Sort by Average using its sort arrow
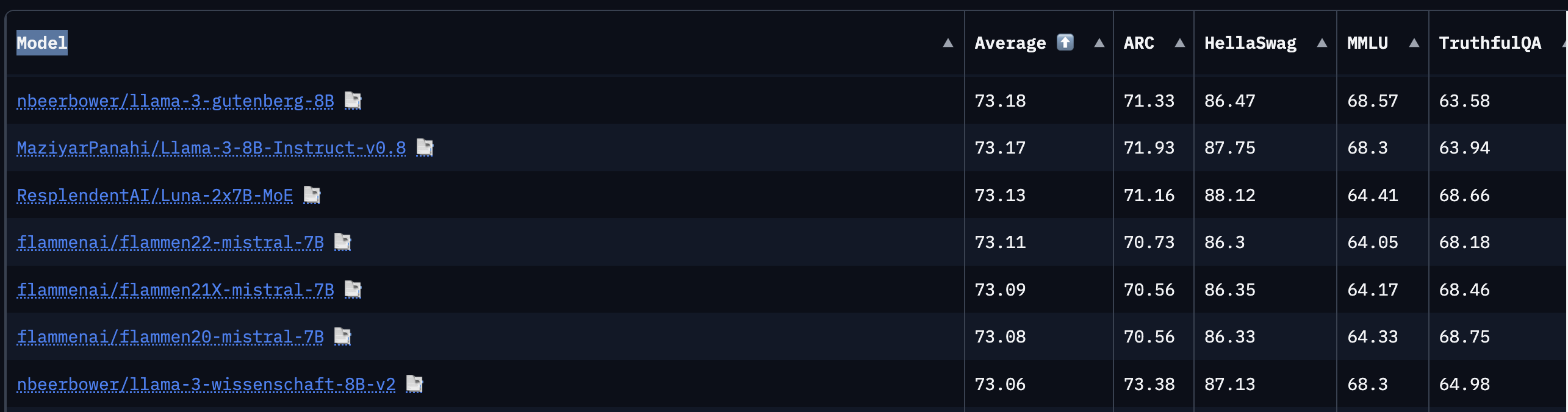 1099,43
